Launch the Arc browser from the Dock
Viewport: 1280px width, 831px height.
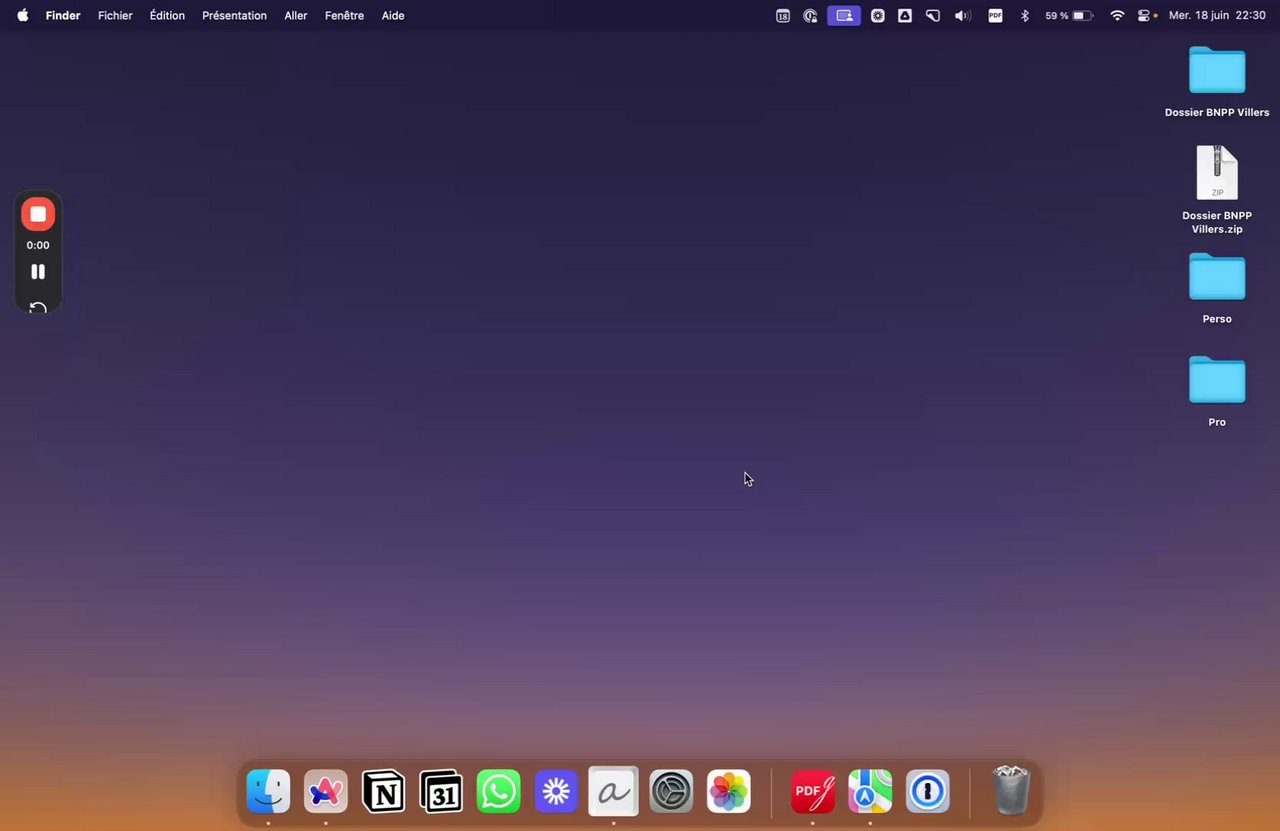326,792
